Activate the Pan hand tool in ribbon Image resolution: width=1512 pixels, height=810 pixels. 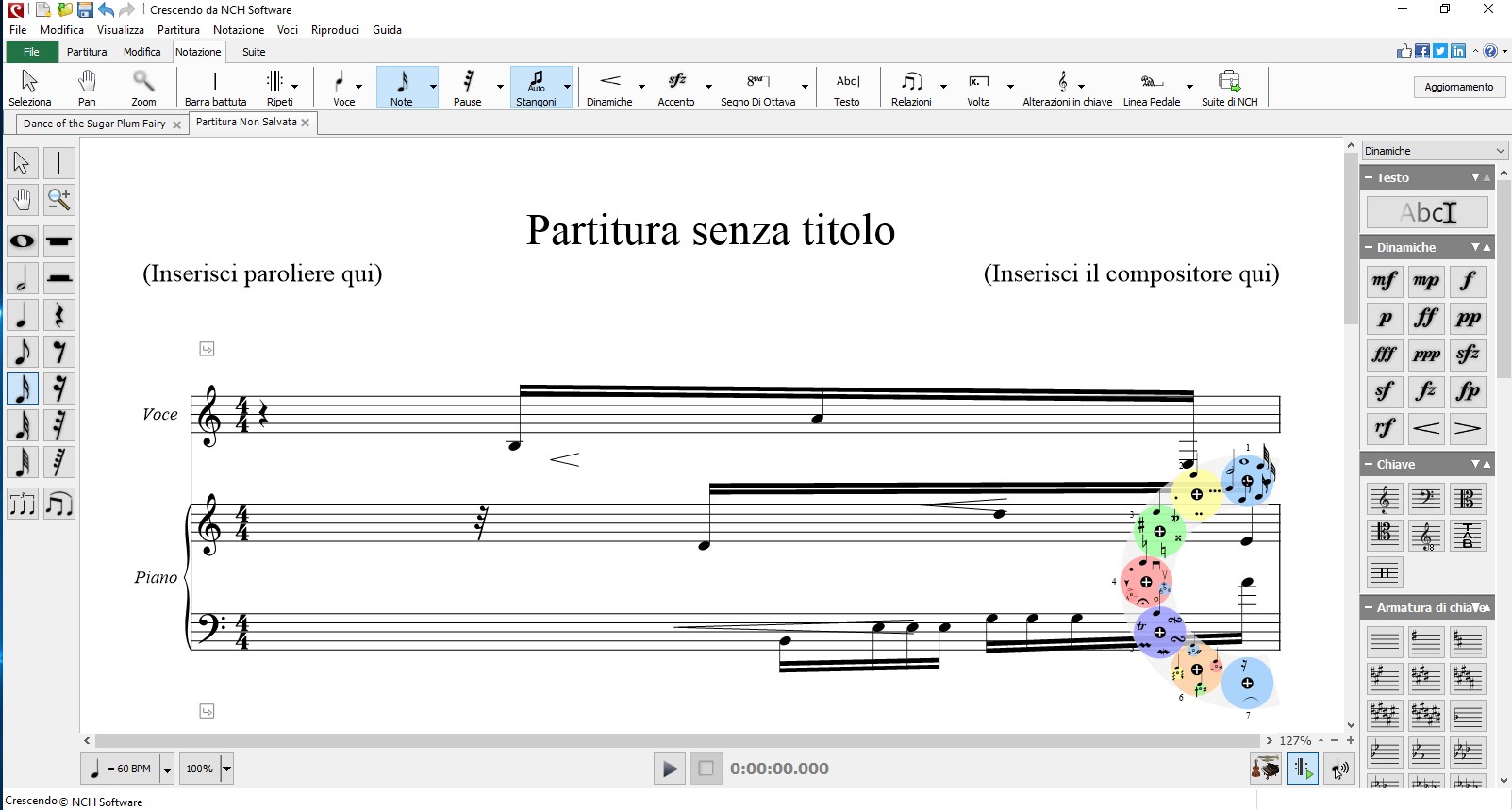point(87,88)
